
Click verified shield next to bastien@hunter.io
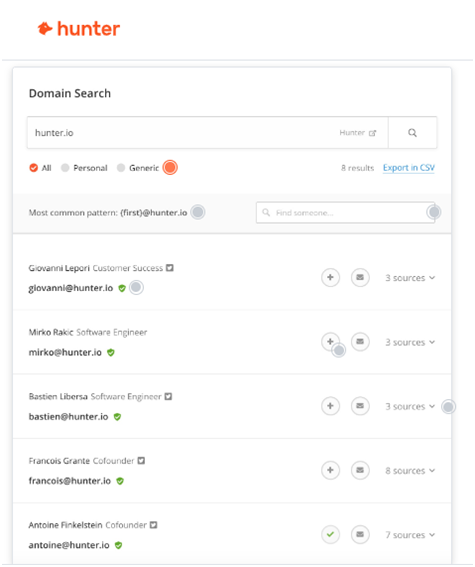click(117, 417)
